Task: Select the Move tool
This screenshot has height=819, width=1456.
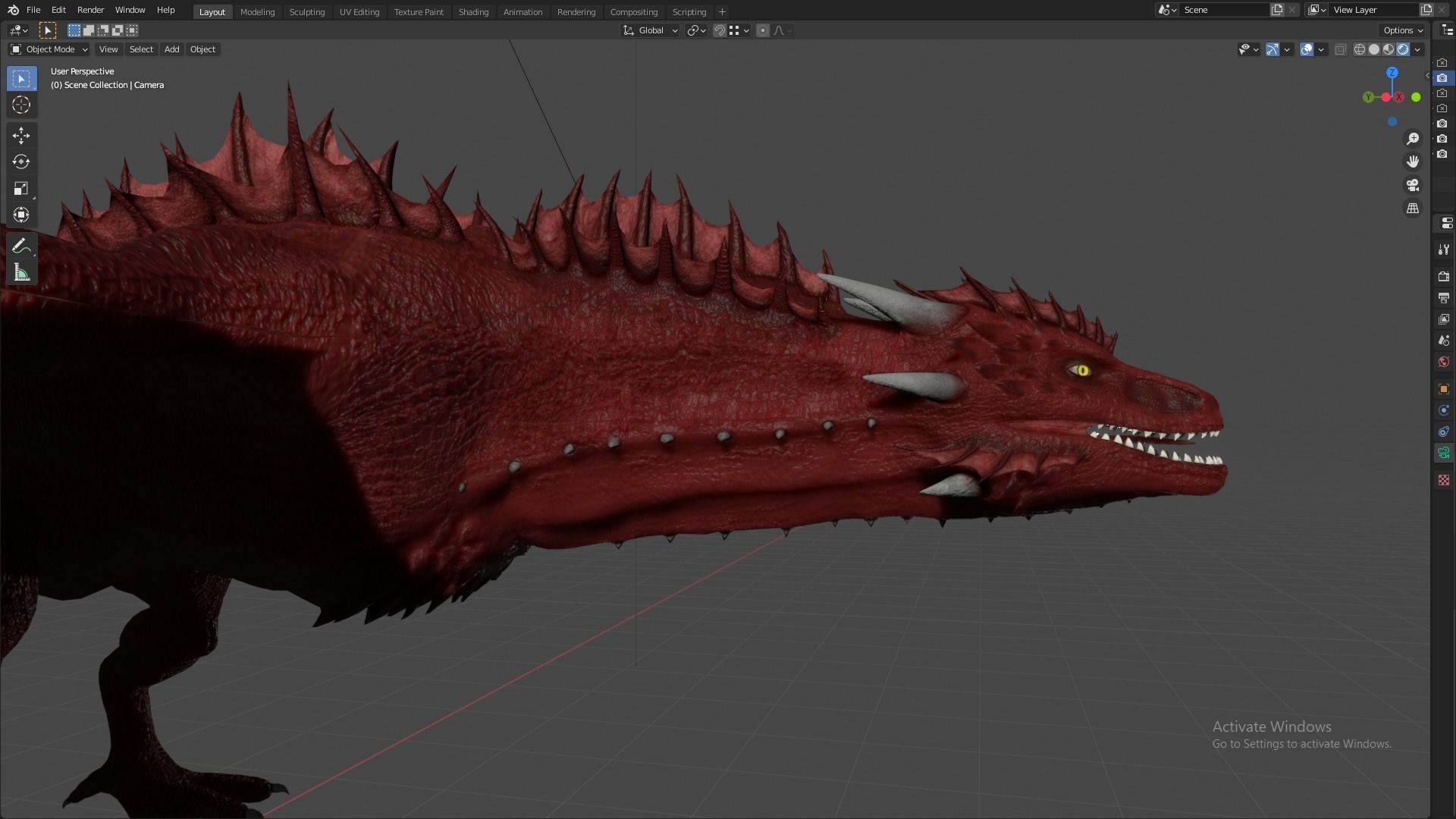Action: [21, 136]
